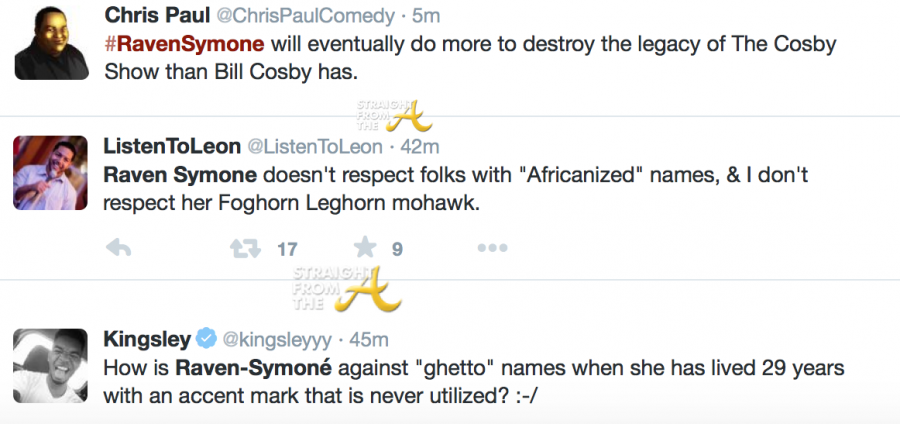The width and height of the screenshot is (900, 424).
Task: Favorite ListenToLeon's tweet with the star
Action: [365, 249]
